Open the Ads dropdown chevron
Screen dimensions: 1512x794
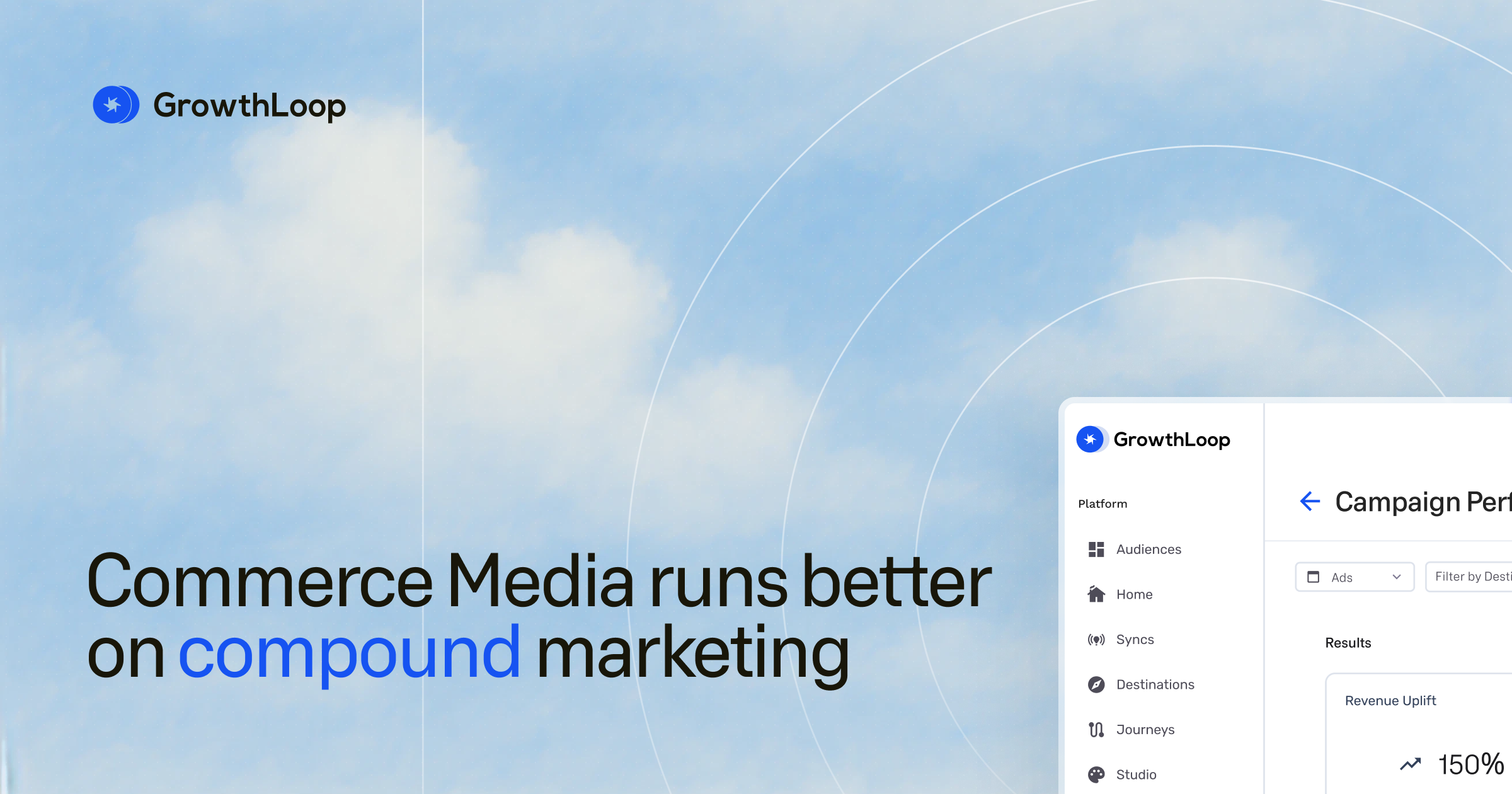click(x=1397, y=577)
